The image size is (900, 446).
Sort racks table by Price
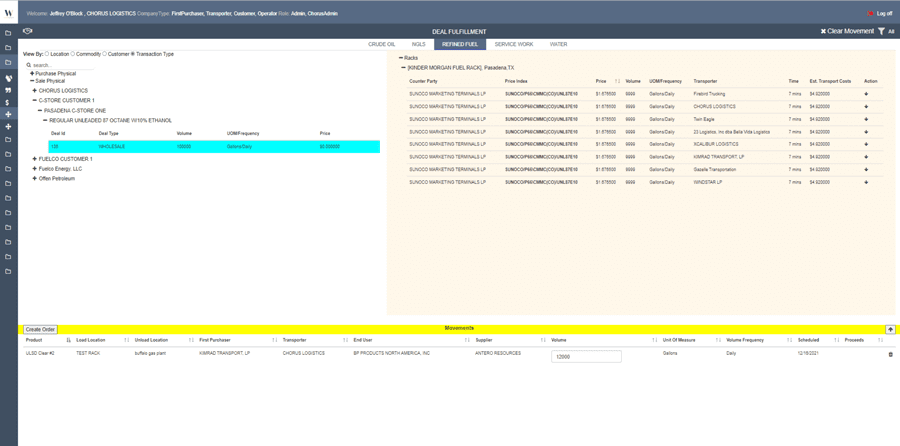617,82
